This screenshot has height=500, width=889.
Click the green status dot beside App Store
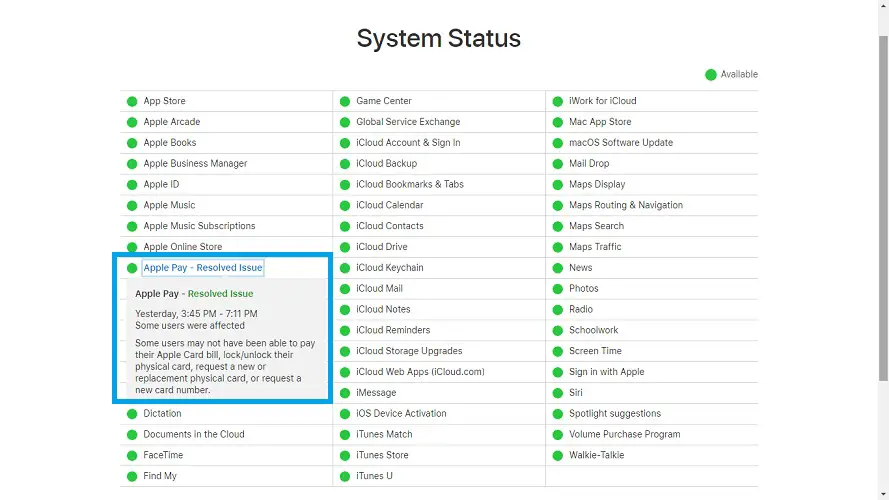coord(132,101)
